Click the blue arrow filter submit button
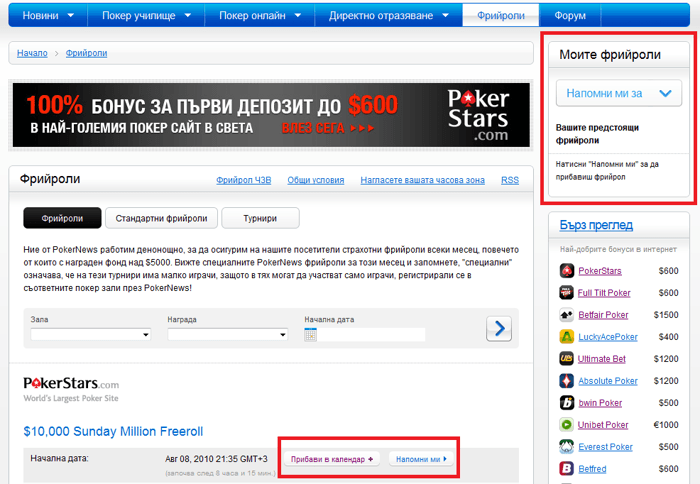 click(x=499, y=329)
